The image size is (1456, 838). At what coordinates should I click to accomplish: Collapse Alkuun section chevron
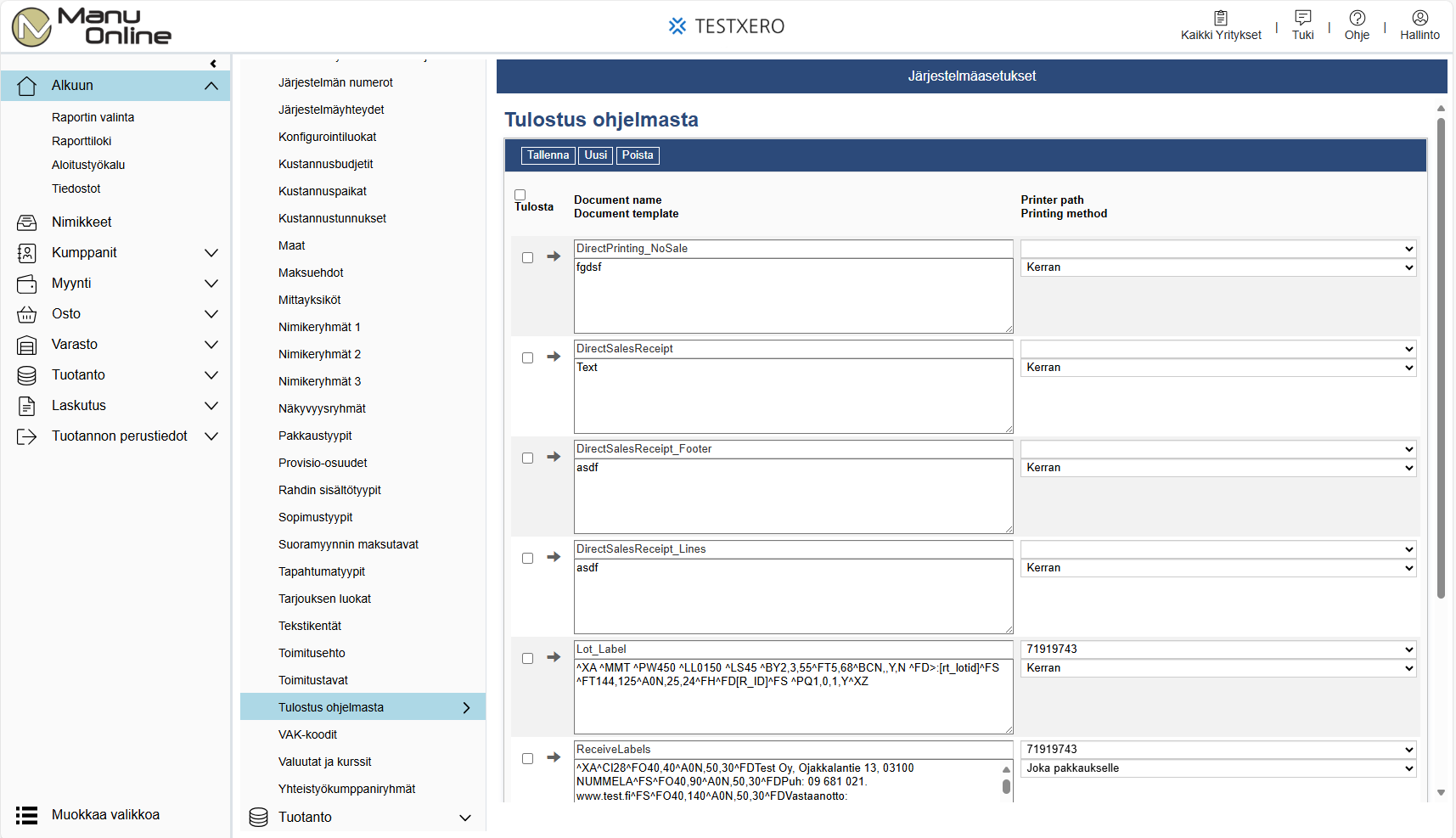click(211, 86)
